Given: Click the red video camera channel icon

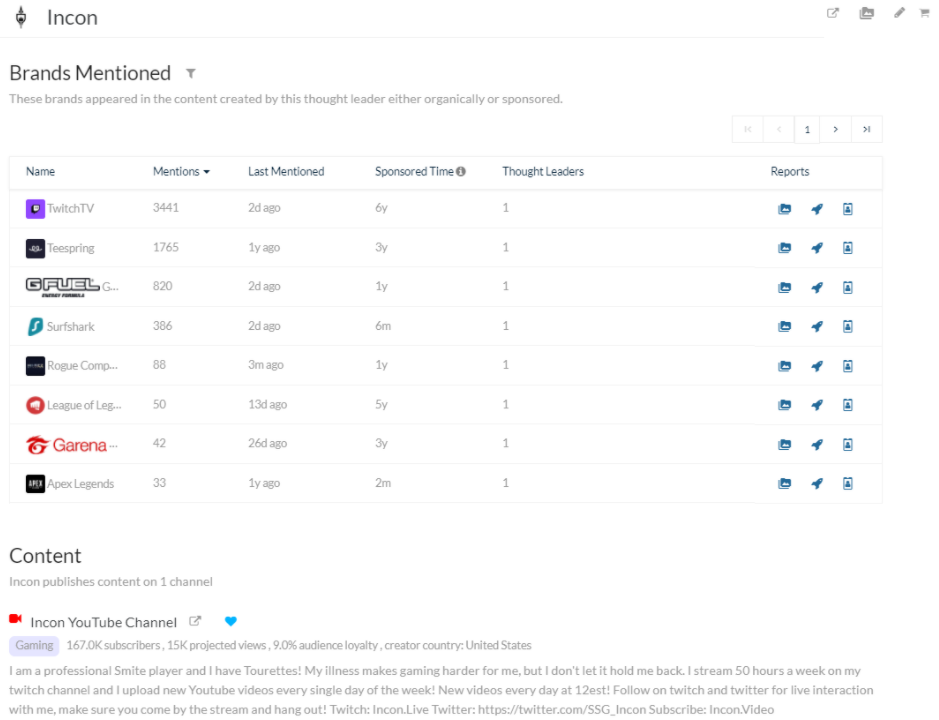Looking at the screenshot, I should tap(16, 618).
